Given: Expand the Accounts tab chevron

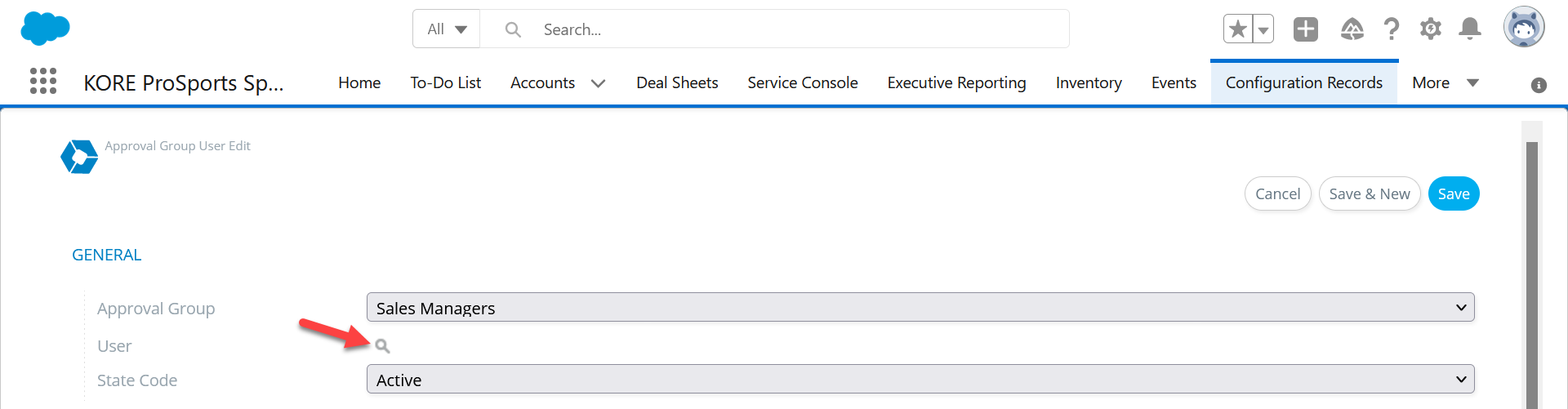Looking at the screenshot, I should (x=598, y=83).
